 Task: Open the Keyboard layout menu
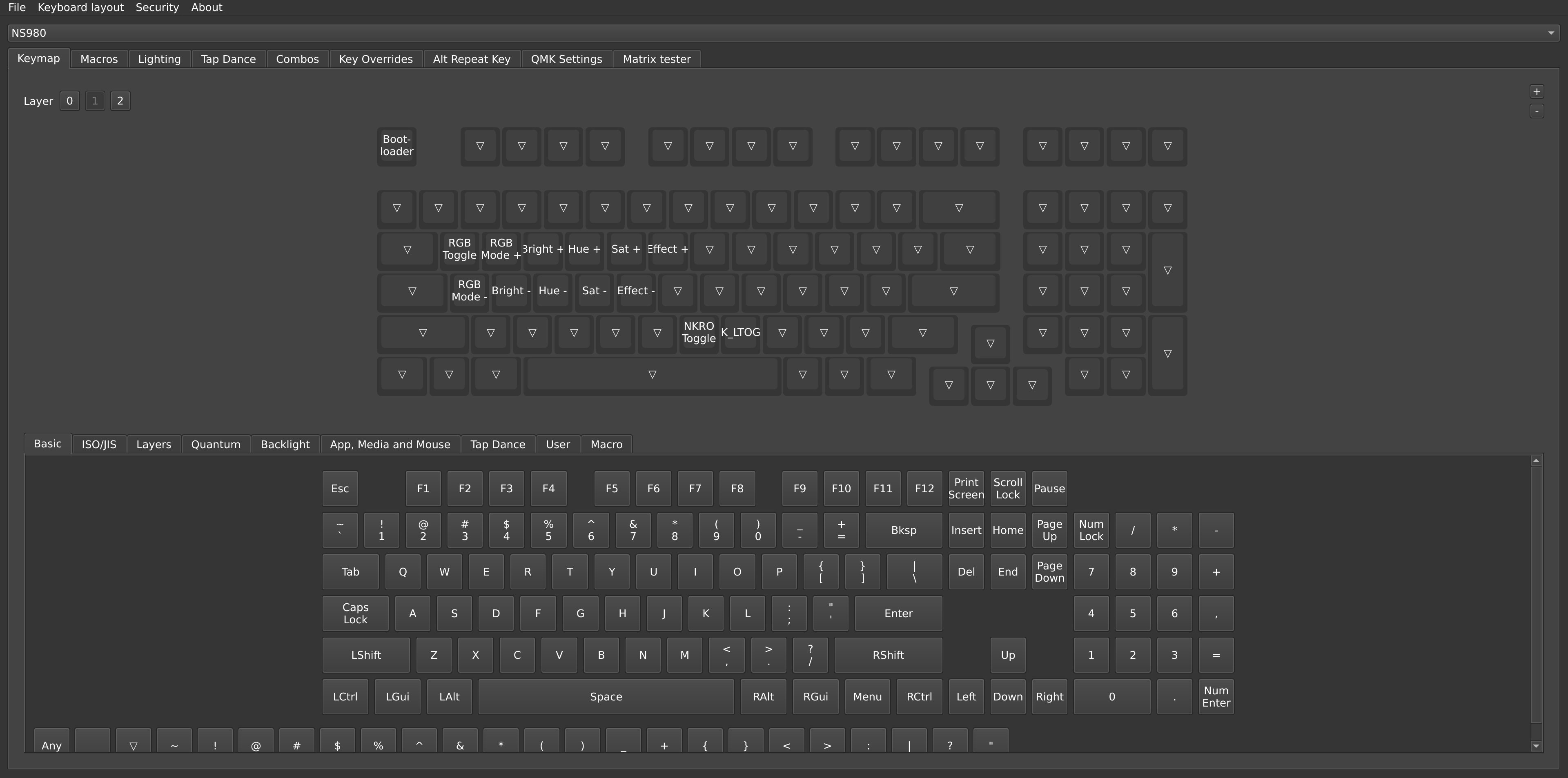(x=80, y=7)
